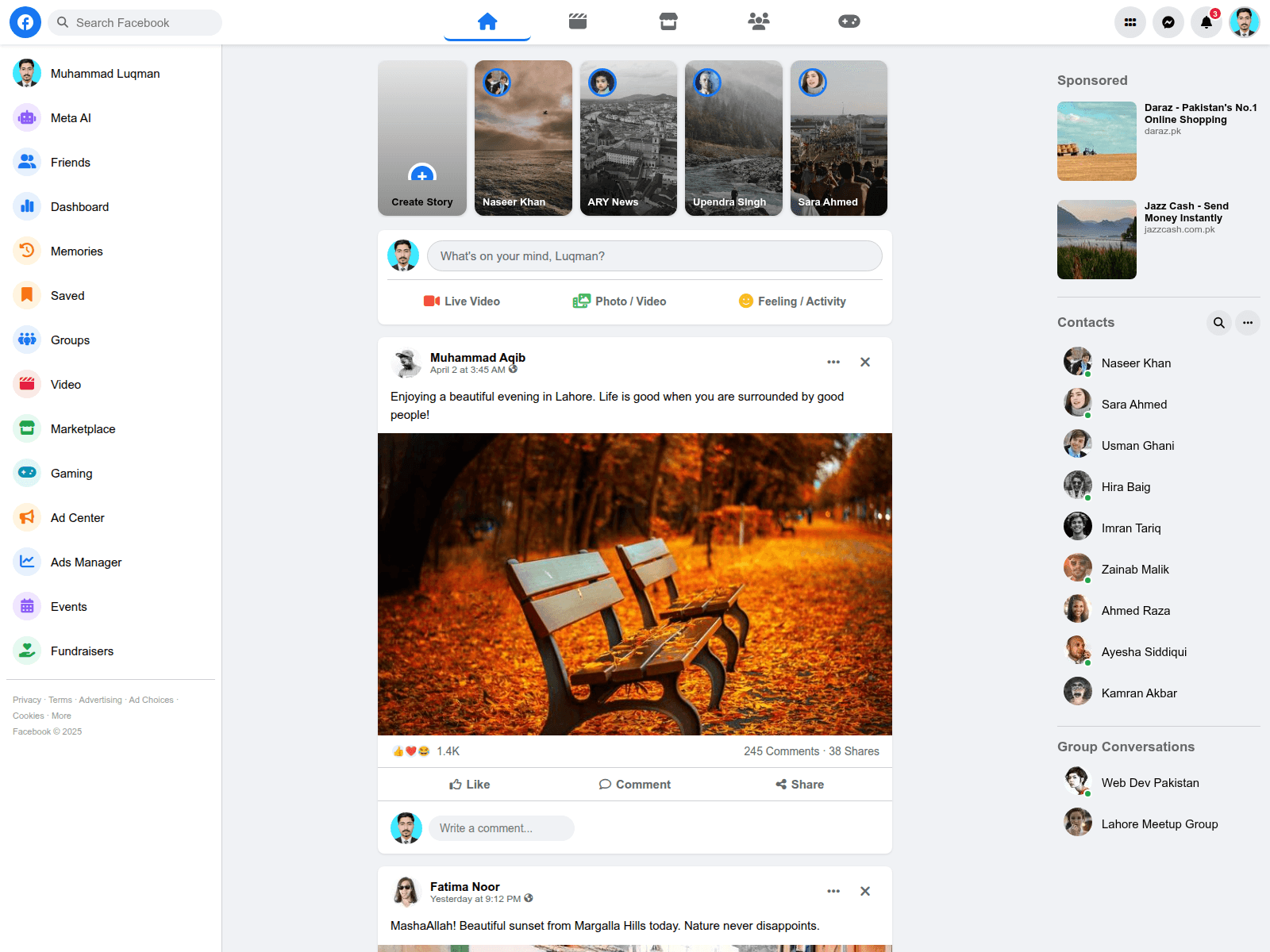View ARY News story
This screenshot has width=1270, height=952.
(x=629, y=138)
